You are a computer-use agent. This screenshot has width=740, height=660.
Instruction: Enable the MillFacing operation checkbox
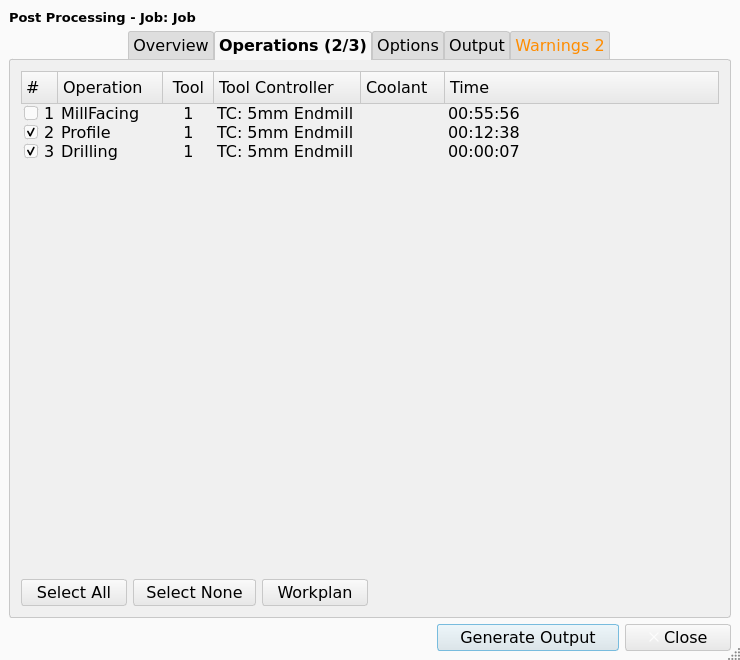[31, 113]
